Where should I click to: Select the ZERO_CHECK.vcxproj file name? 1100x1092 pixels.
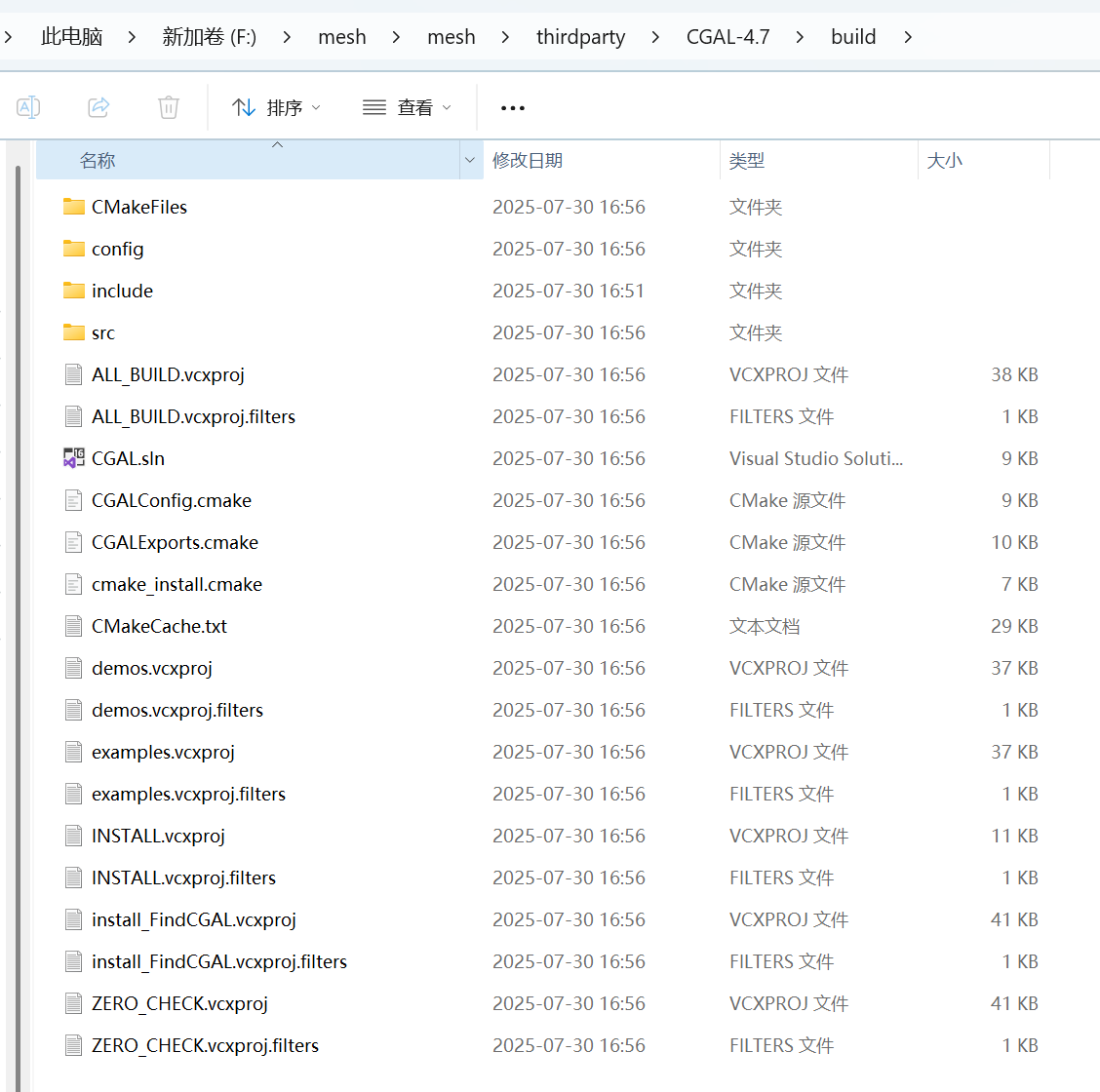pos(179,1003)
